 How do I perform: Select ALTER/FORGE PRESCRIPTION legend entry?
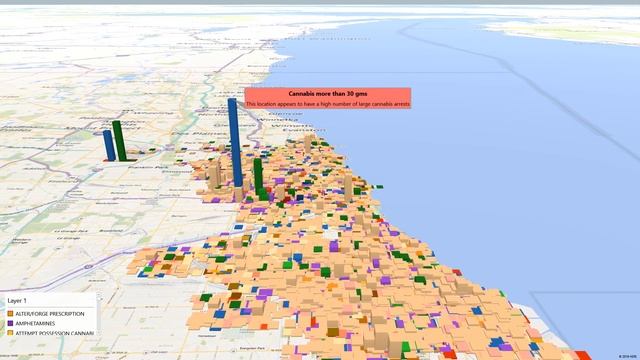(46, 314)
